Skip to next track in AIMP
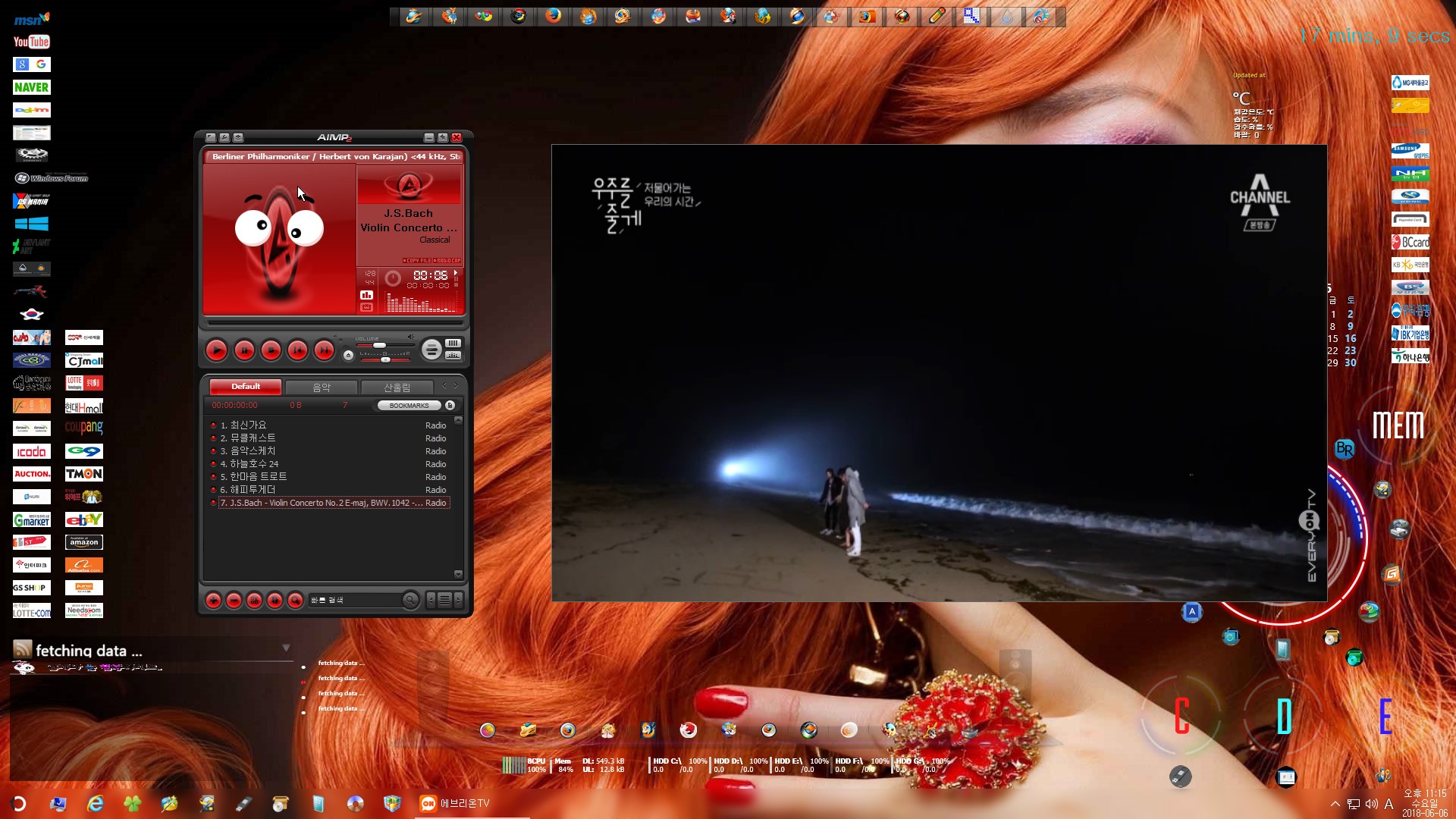Screen dimensions: 1456x819 tap(324, 350)
